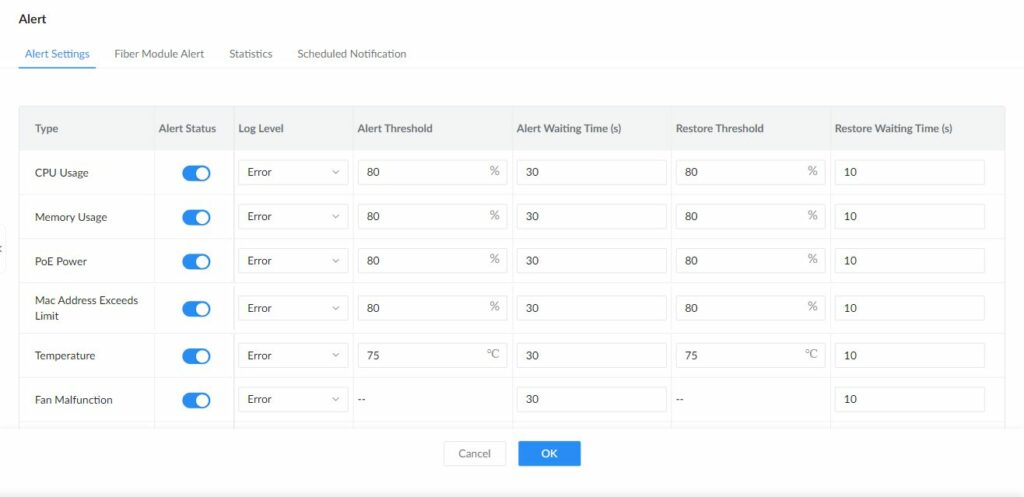Expand the PoE Power Log Level dropdown
1024x497 pixels.
click(x=293, y=261)
